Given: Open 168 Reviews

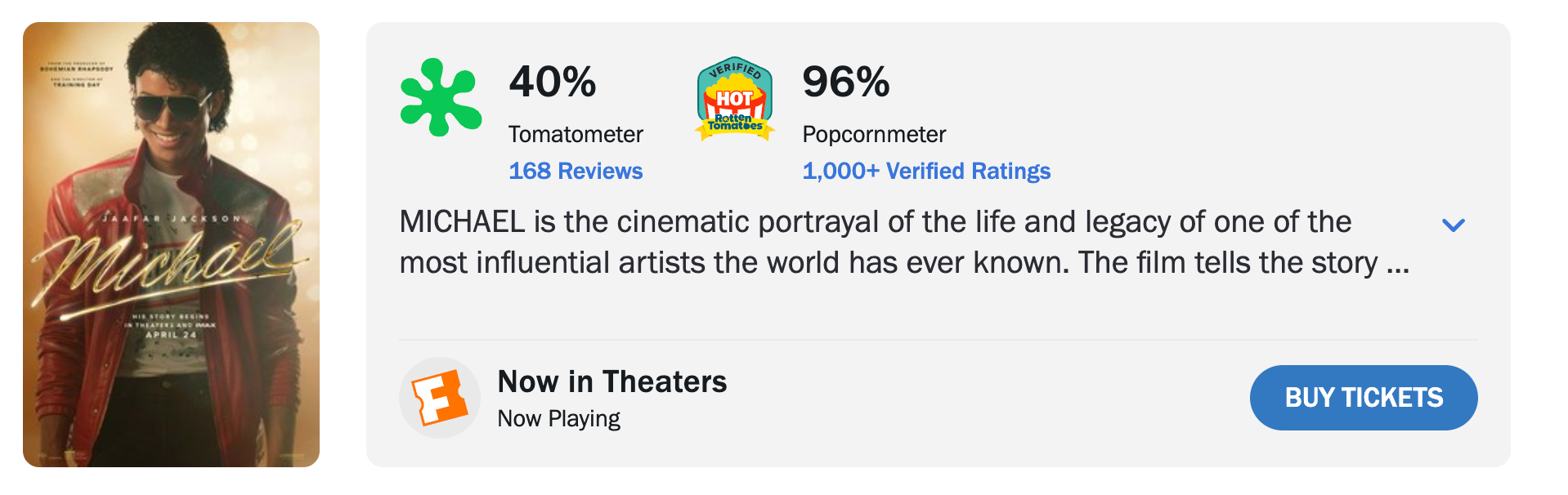Looking at the screenshot, I should 576,172.
